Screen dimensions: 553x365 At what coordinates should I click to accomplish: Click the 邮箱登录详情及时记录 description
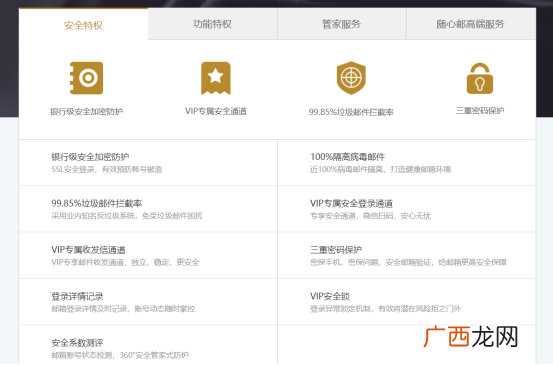click(x=123, y=309)
